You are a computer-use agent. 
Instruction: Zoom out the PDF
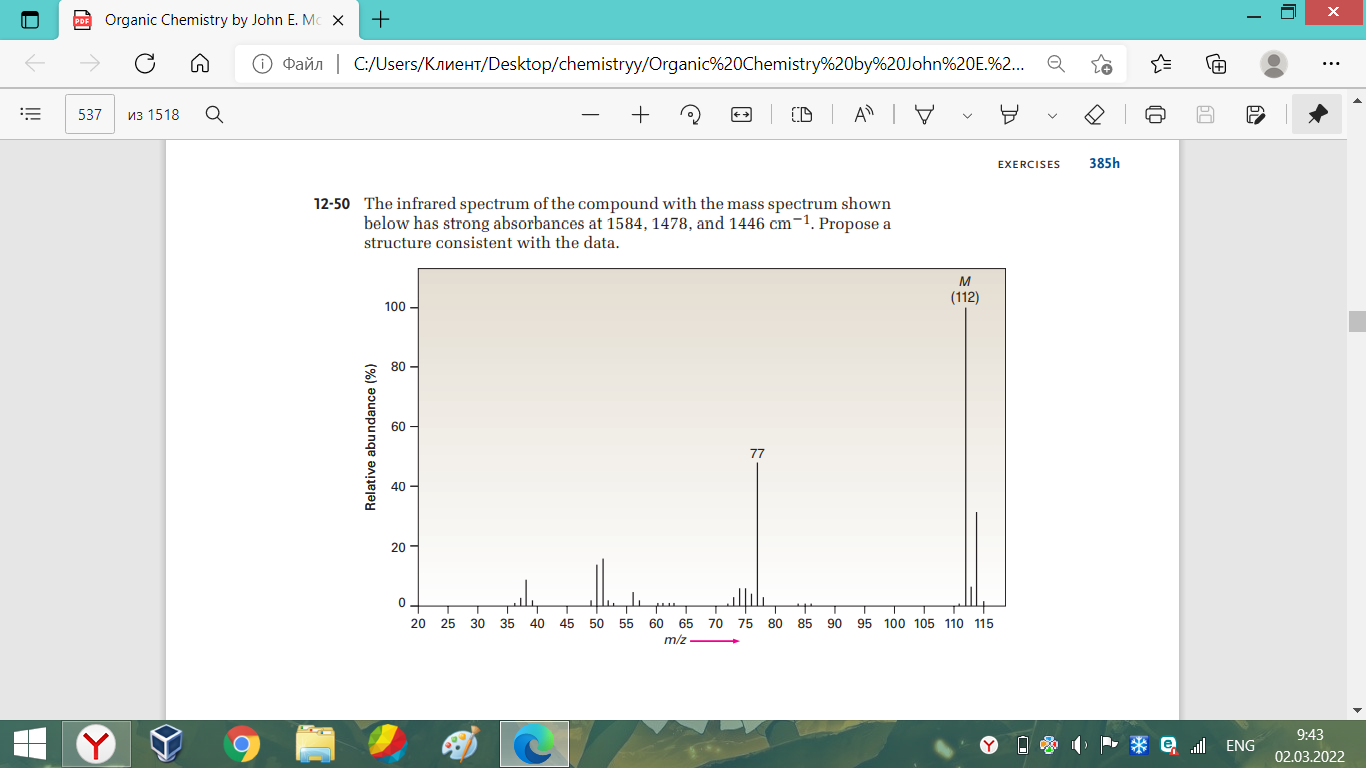tap(590, 114)
